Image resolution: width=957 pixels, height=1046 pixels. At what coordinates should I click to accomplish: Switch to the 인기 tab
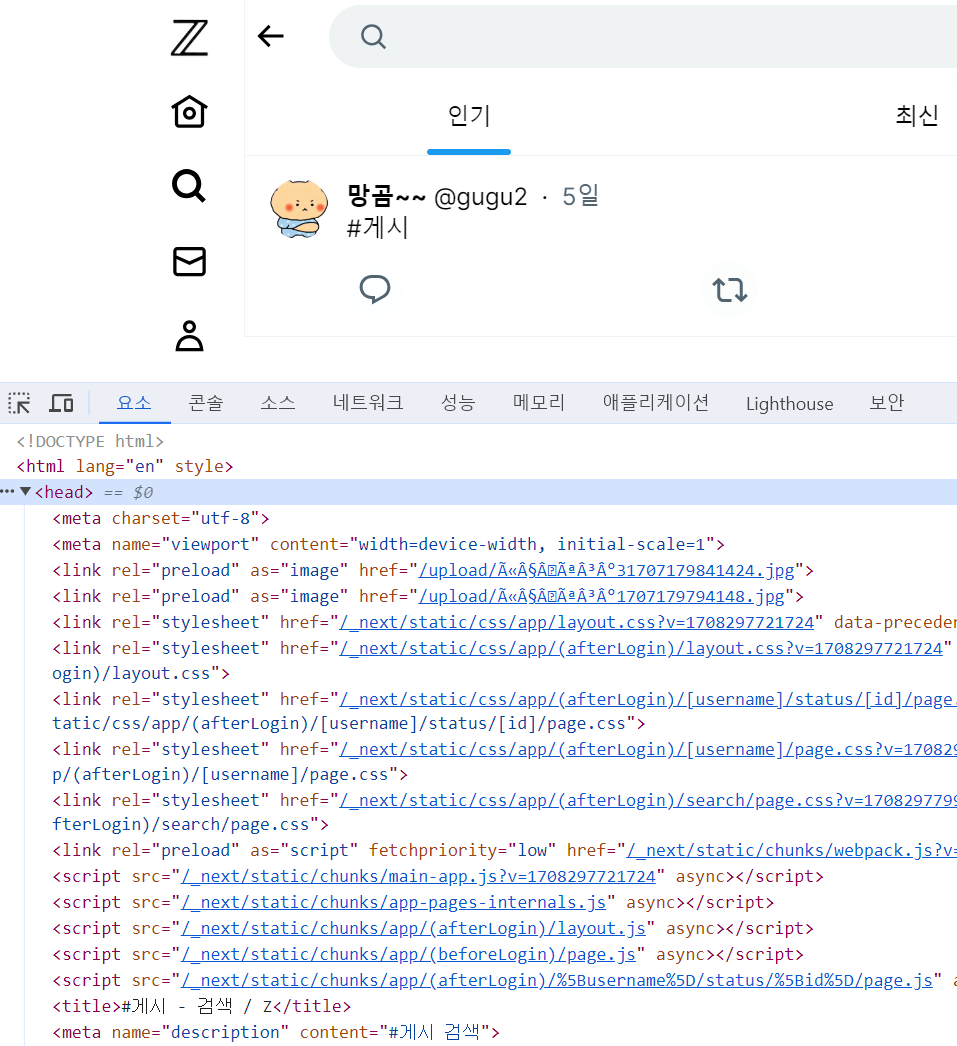pos(469,115)
